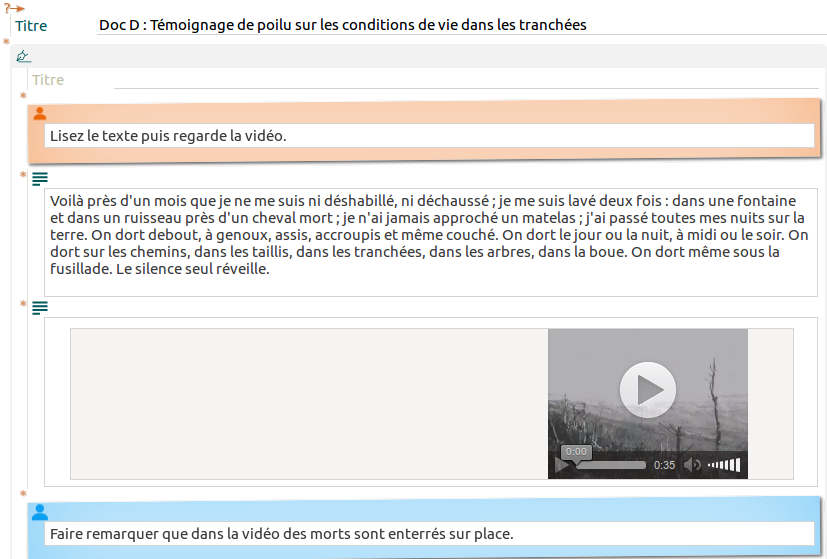This screenshot has width=827, height=559.
Task: Click the video seek progress bar
Action: (610, 465)
